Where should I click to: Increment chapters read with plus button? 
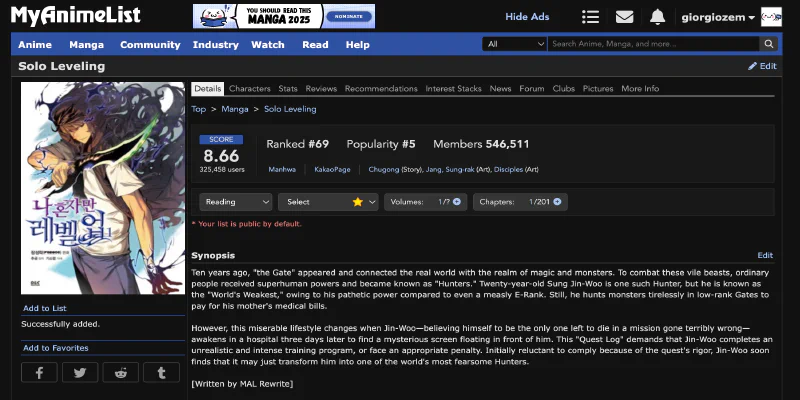coord(558,202)
